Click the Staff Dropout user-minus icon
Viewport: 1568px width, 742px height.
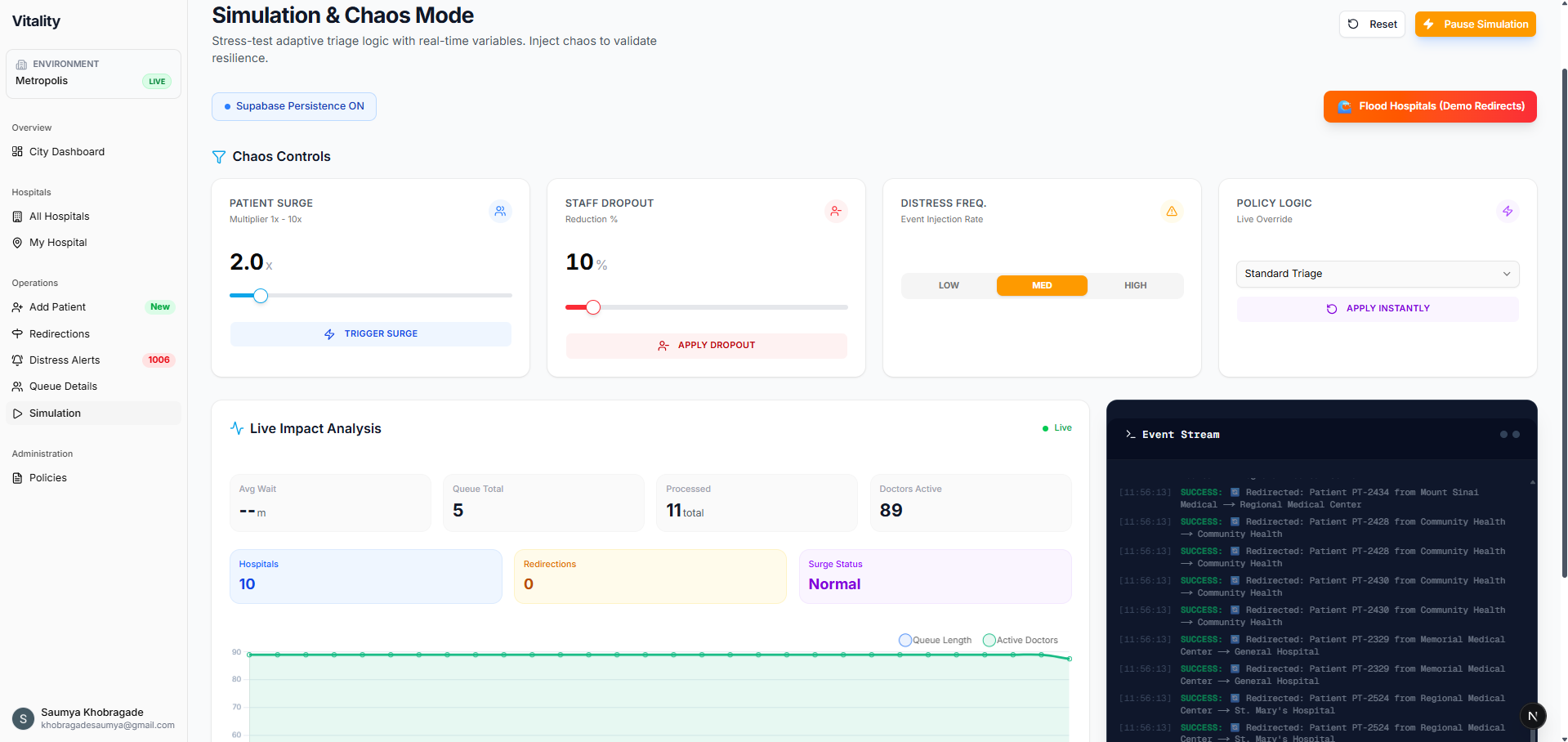coord(835,212)
